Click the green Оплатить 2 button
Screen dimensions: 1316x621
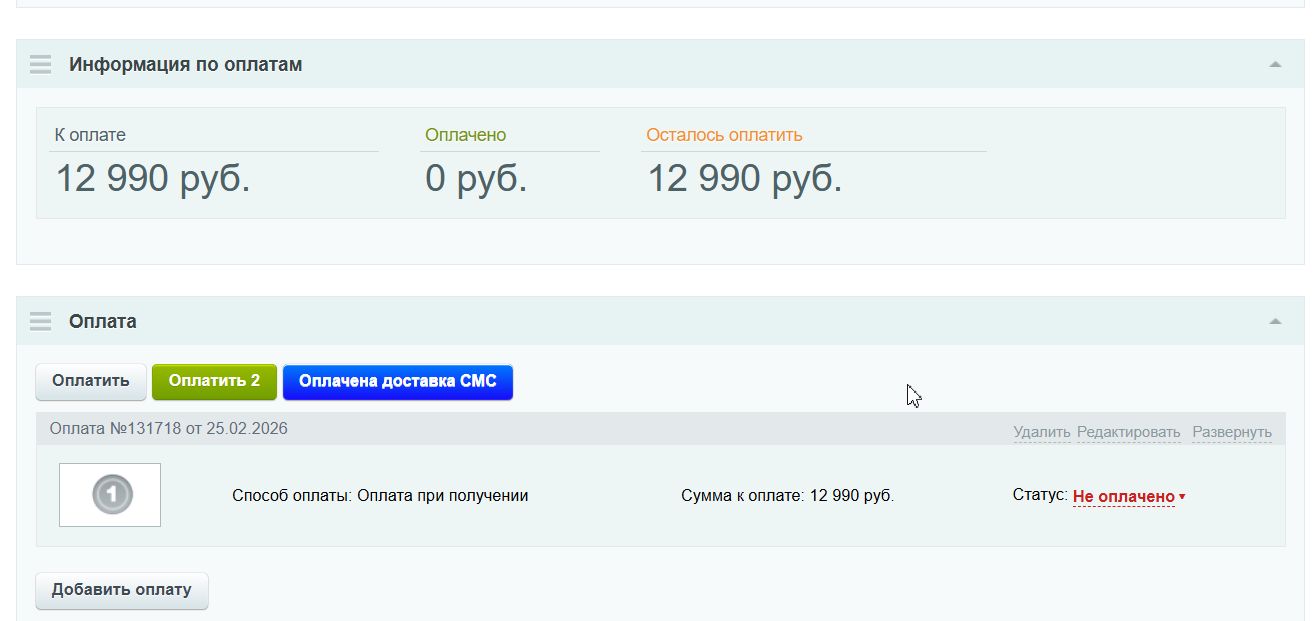coord(214,381)
